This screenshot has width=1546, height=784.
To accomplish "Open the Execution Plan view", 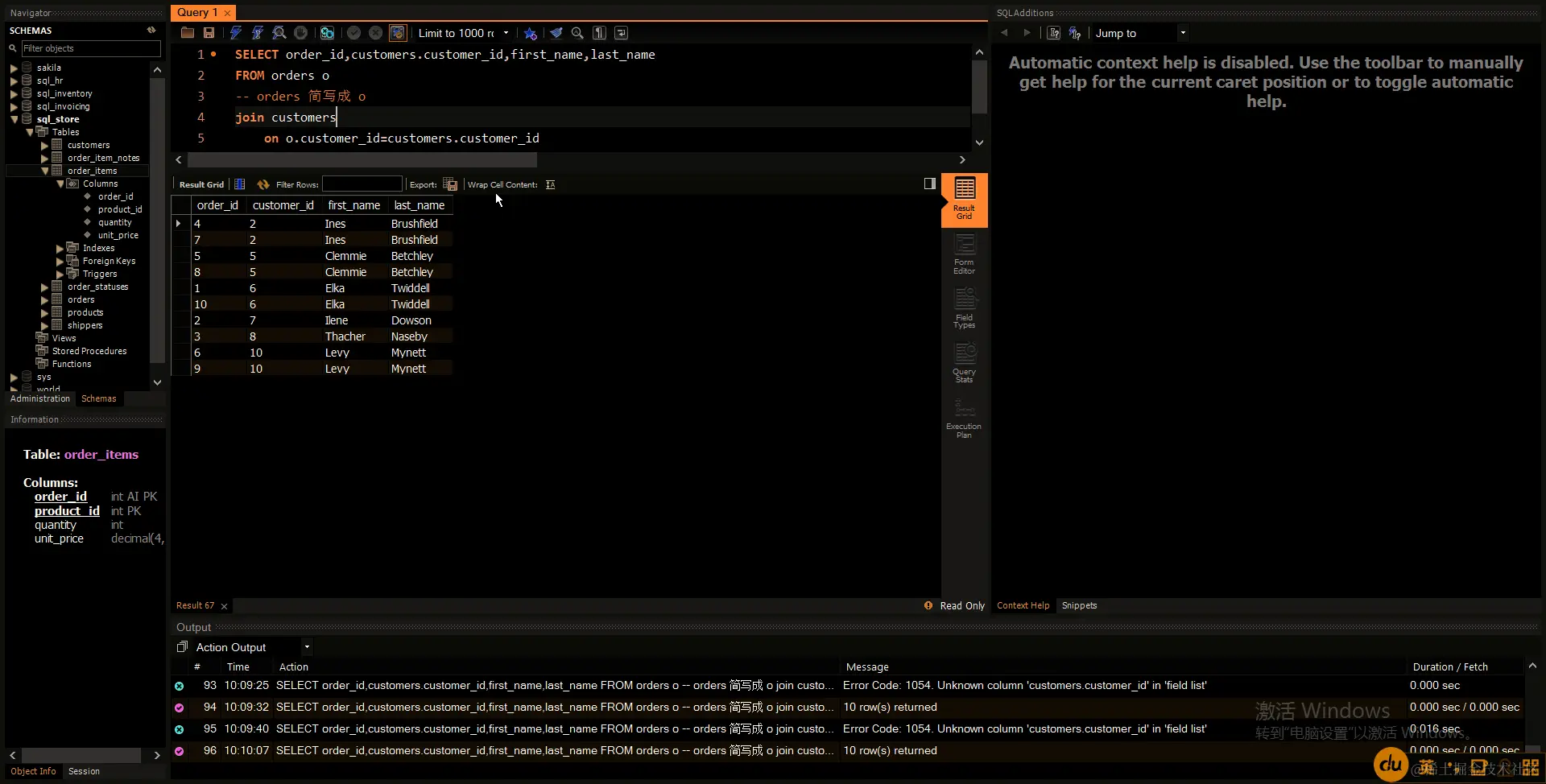I will 964,419.
